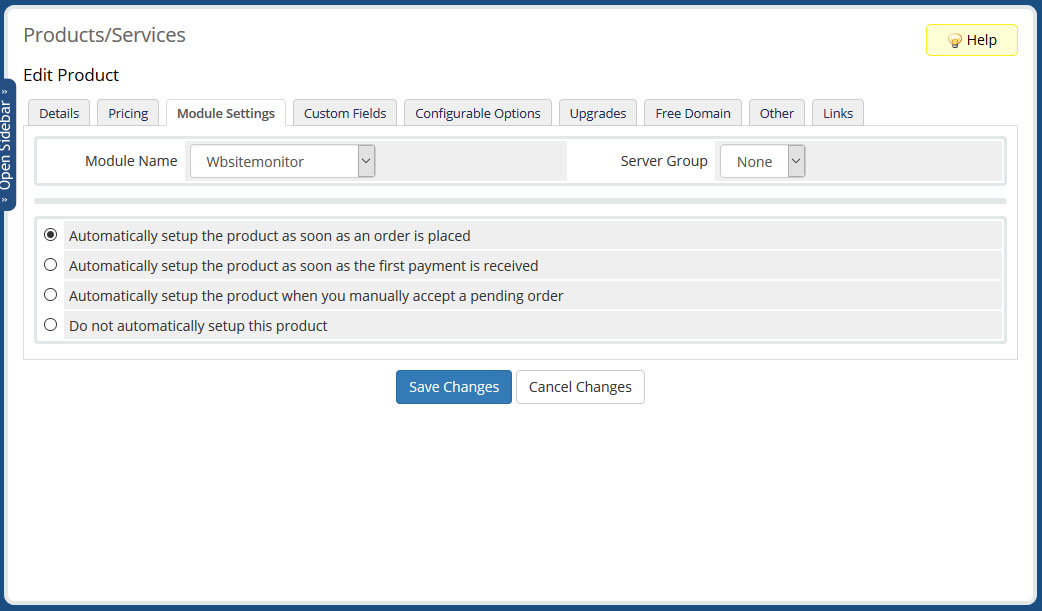Switch to the Free Domain tab
The height and width of the screenshot is (611, 1042).
[692, 113]
